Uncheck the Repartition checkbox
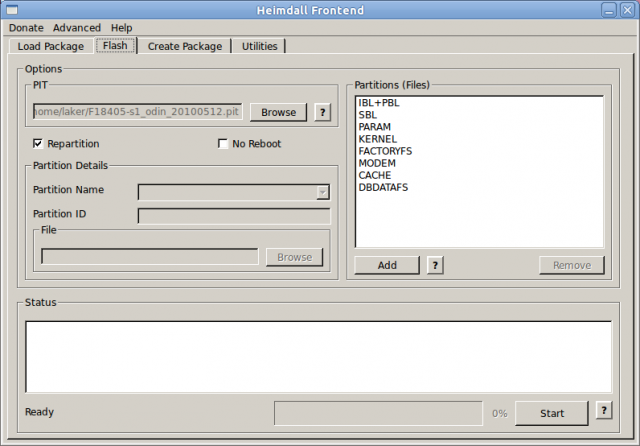 [x=38, y=144]
